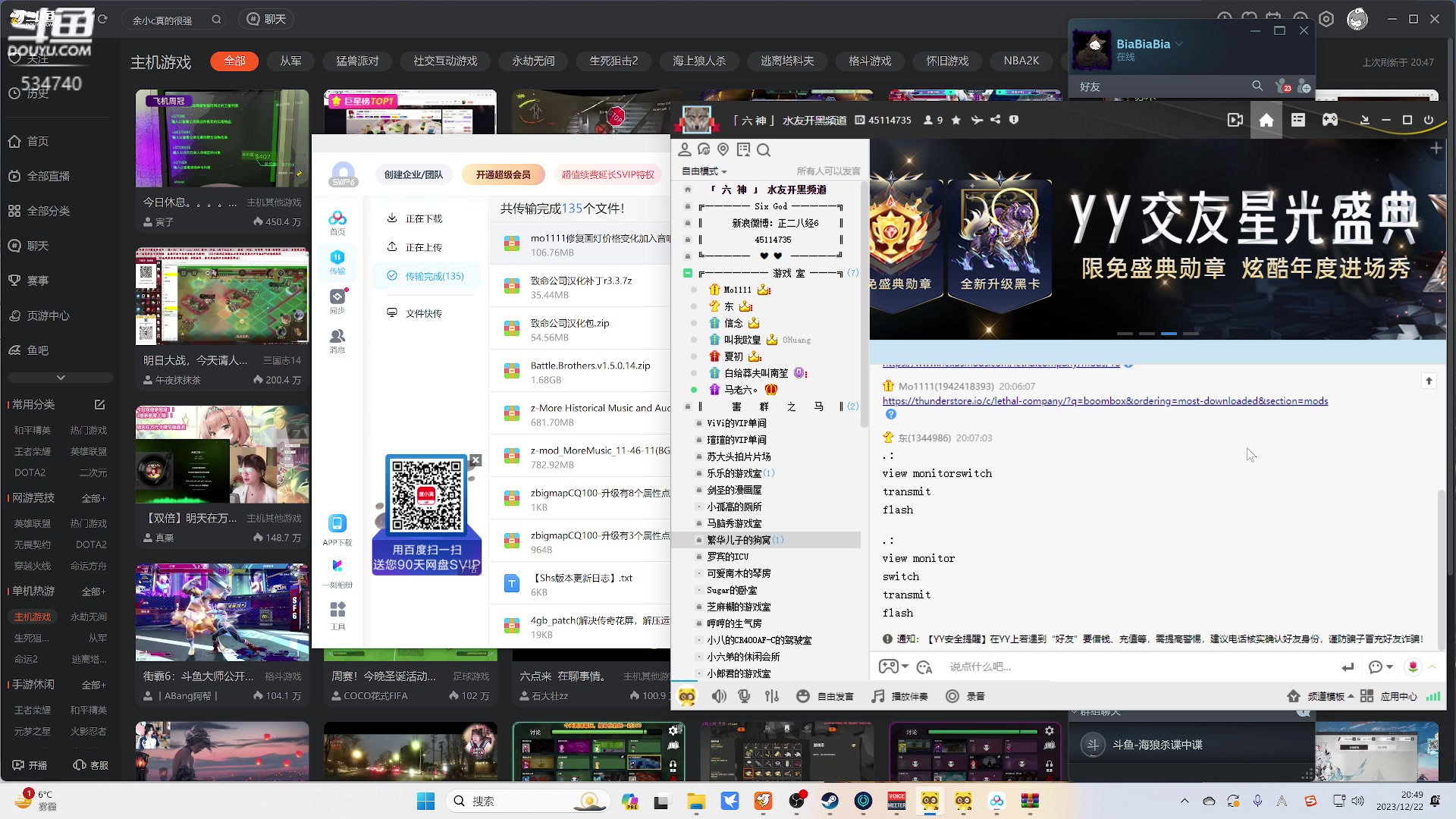Favorite the YY channel with the star icon
Viewport: 1456px width, 819px height.
(956, 120)
